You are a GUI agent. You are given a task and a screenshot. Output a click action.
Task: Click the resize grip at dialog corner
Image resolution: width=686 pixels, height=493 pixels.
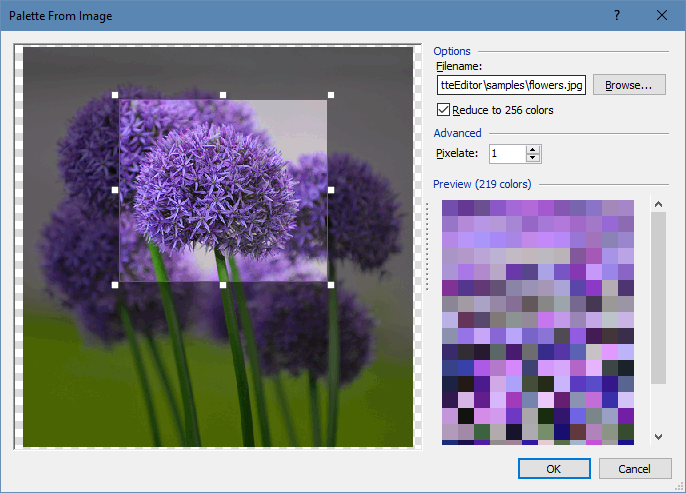[679, 486]
